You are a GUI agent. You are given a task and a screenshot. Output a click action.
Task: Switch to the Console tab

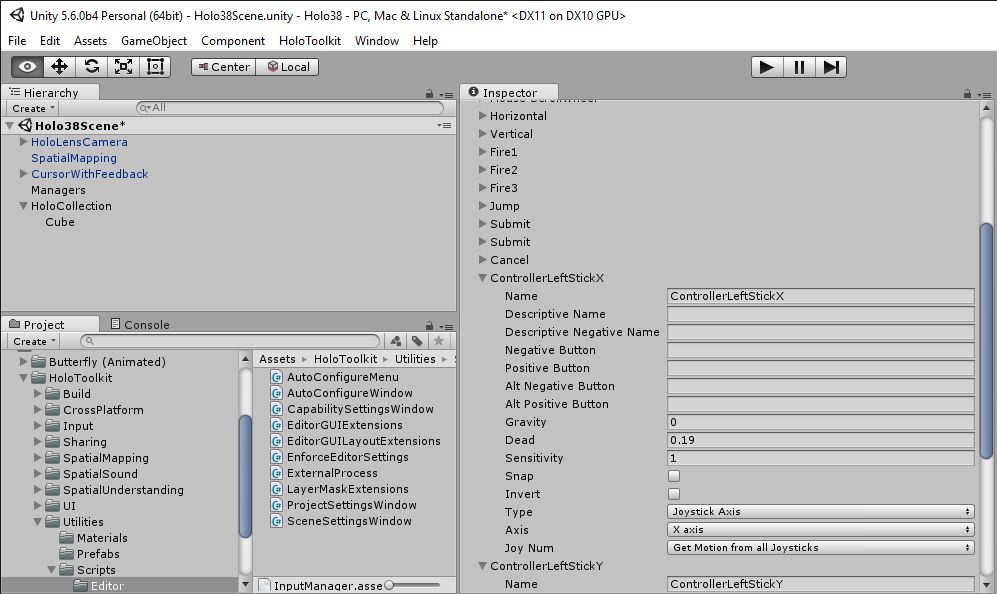[140, 325]
